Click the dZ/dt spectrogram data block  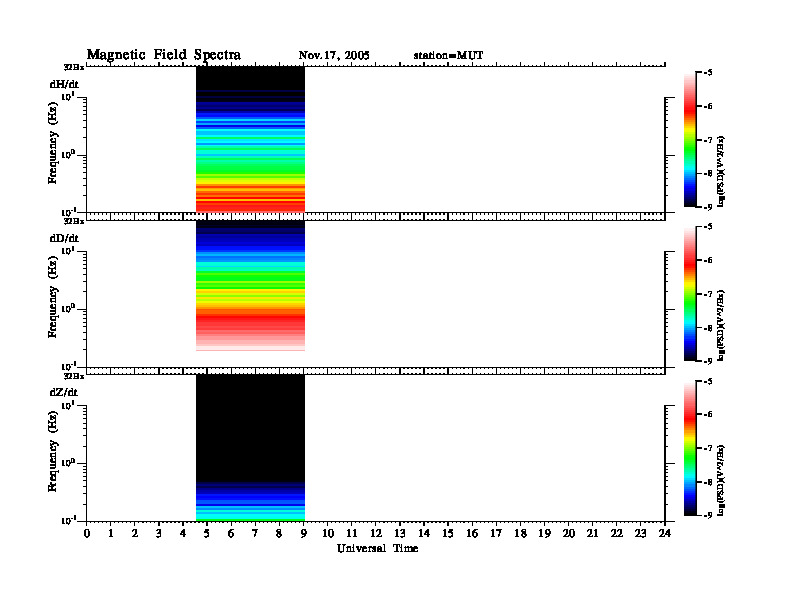pyautogui.click(x=251, y=447)
